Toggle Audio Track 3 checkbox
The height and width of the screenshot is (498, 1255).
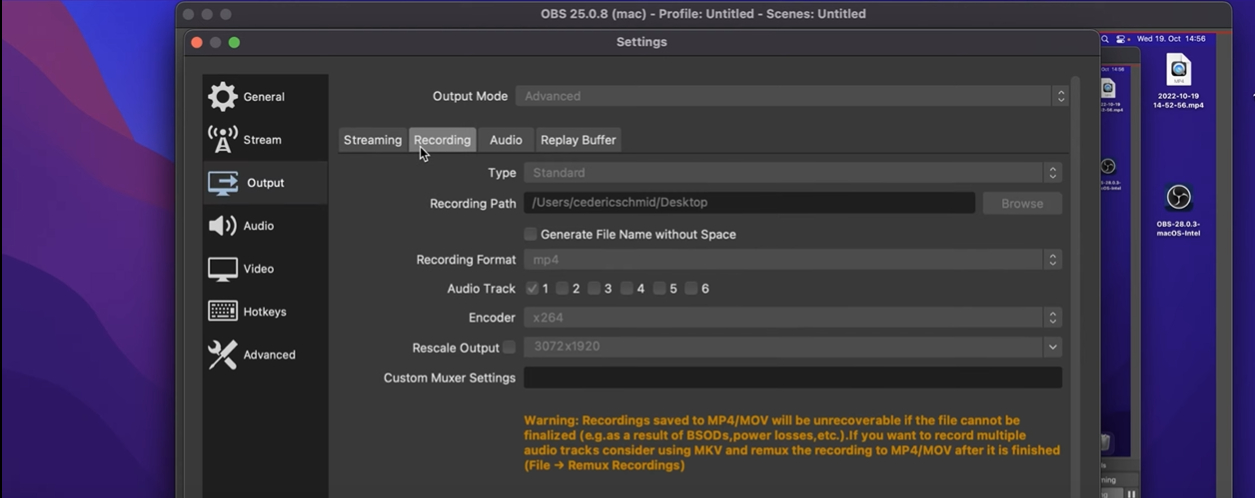point(594,288)
